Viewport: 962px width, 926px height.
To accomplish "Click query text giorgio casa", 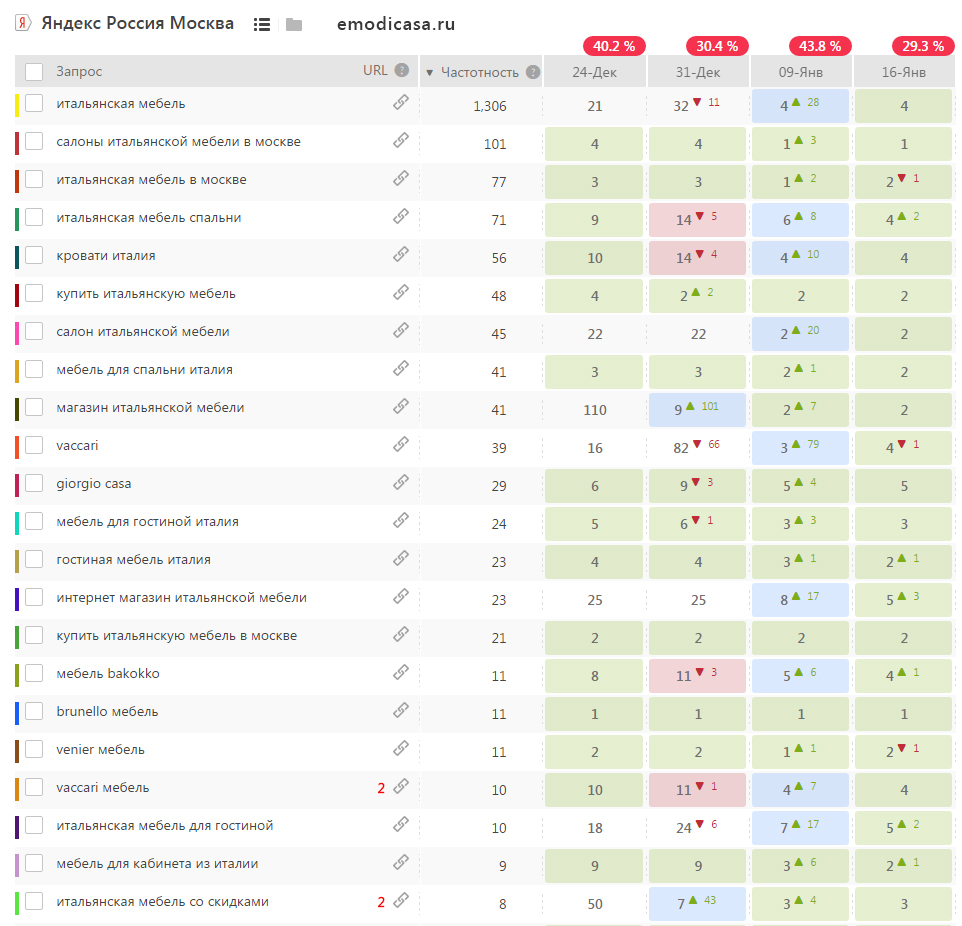I will tap(93, 484).
